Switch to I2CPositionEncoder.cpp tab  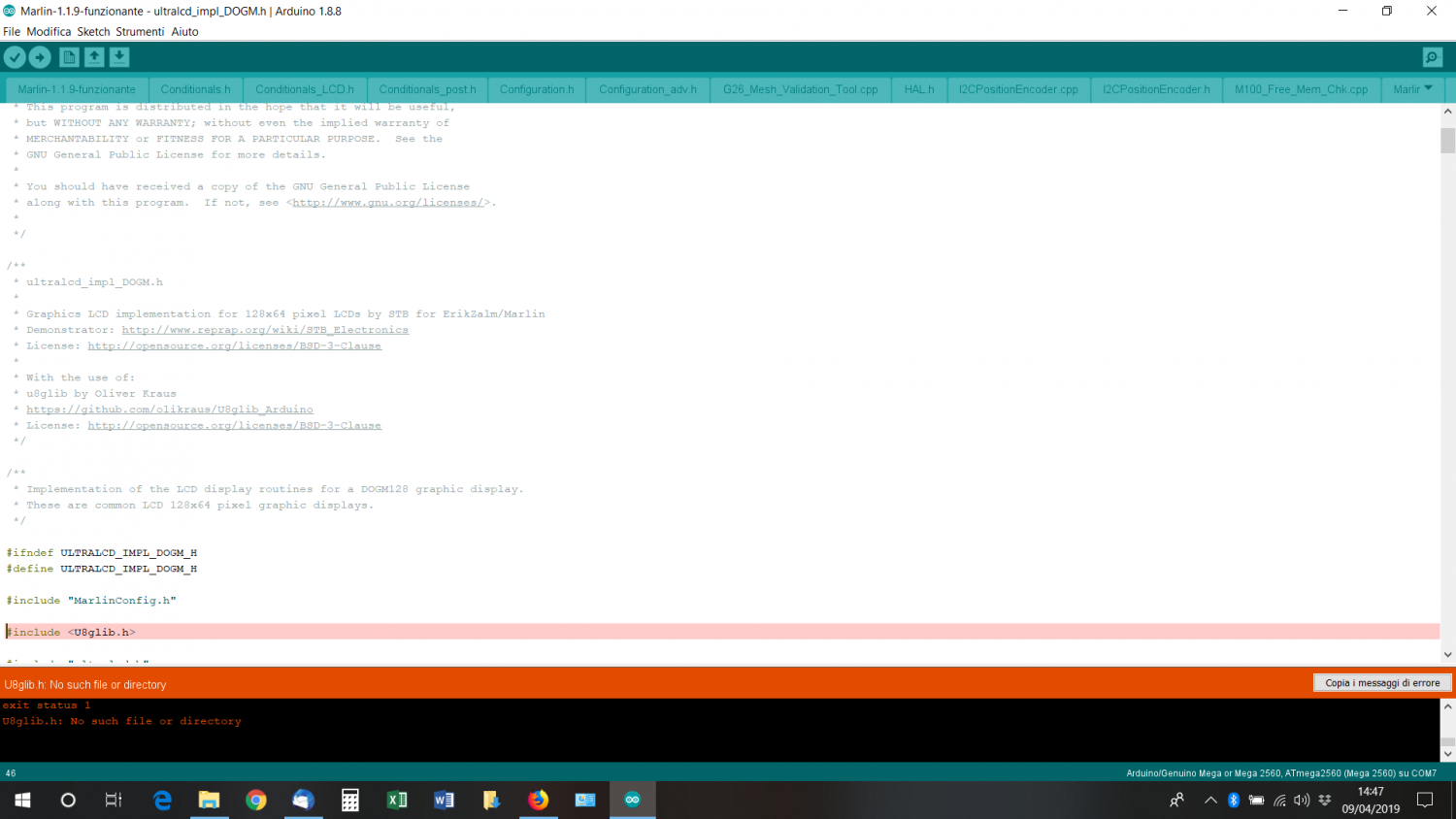1018,89
